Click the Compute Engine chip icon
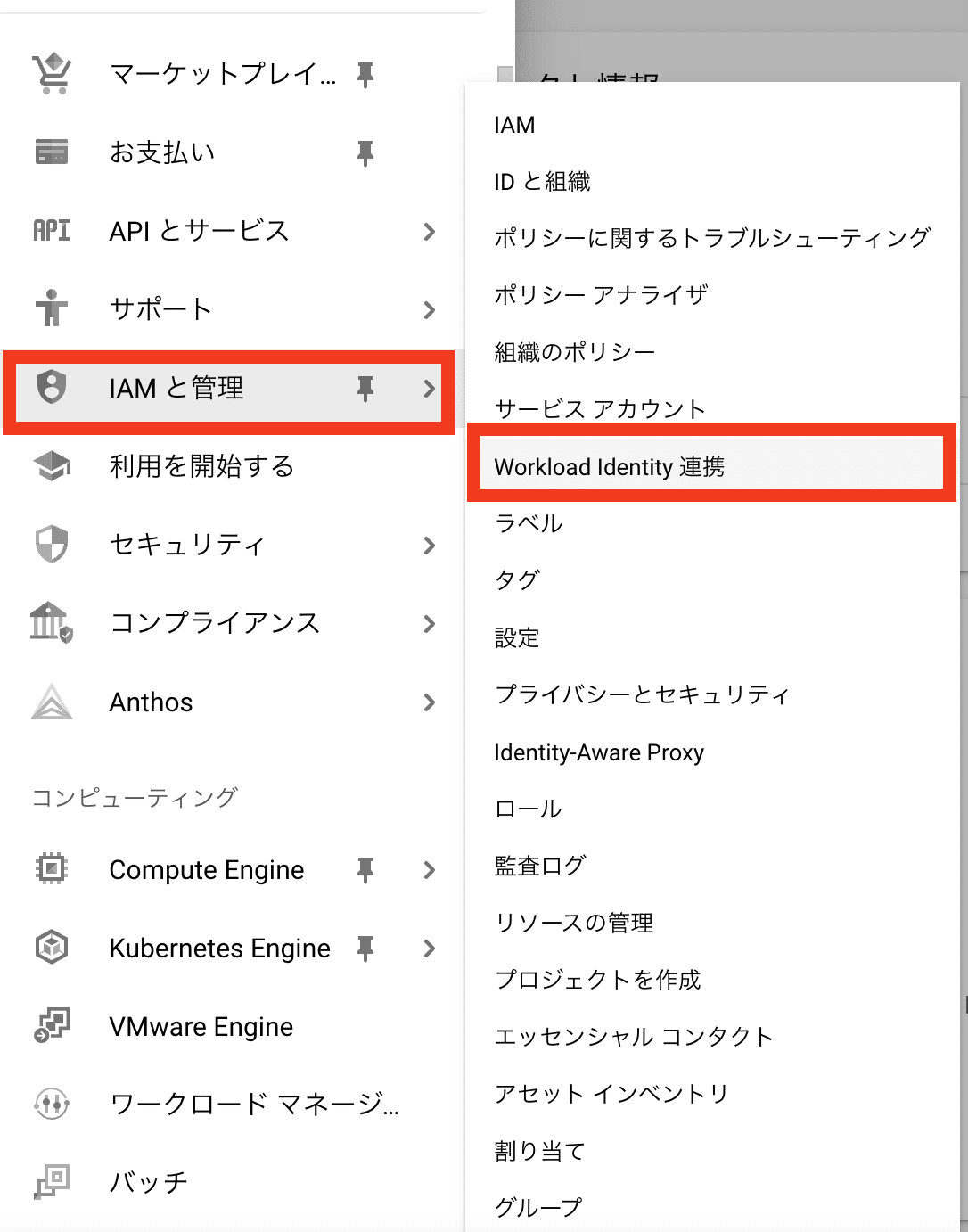Viewport: 968px width, 1232px height. [x=51, y=869]
